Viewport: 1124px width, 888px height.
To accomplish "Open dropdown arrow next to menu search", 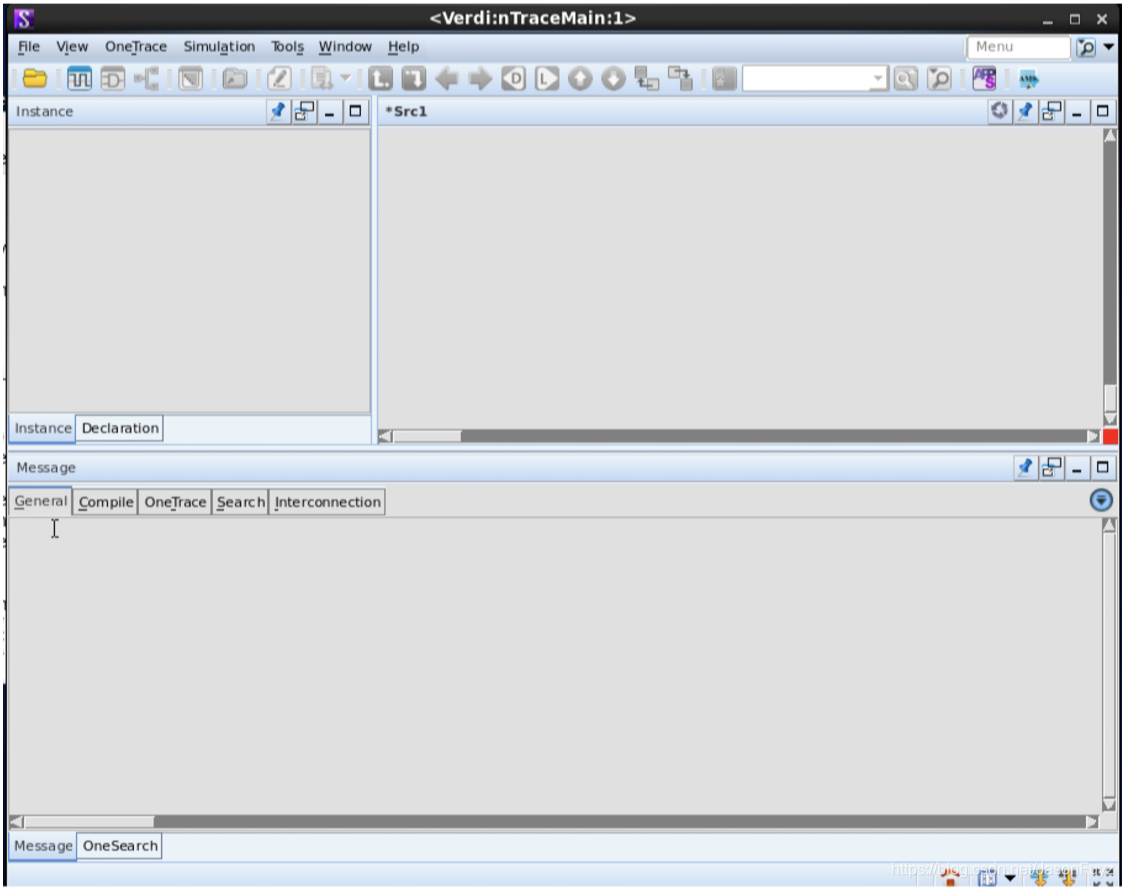I will coord(1109,47).
